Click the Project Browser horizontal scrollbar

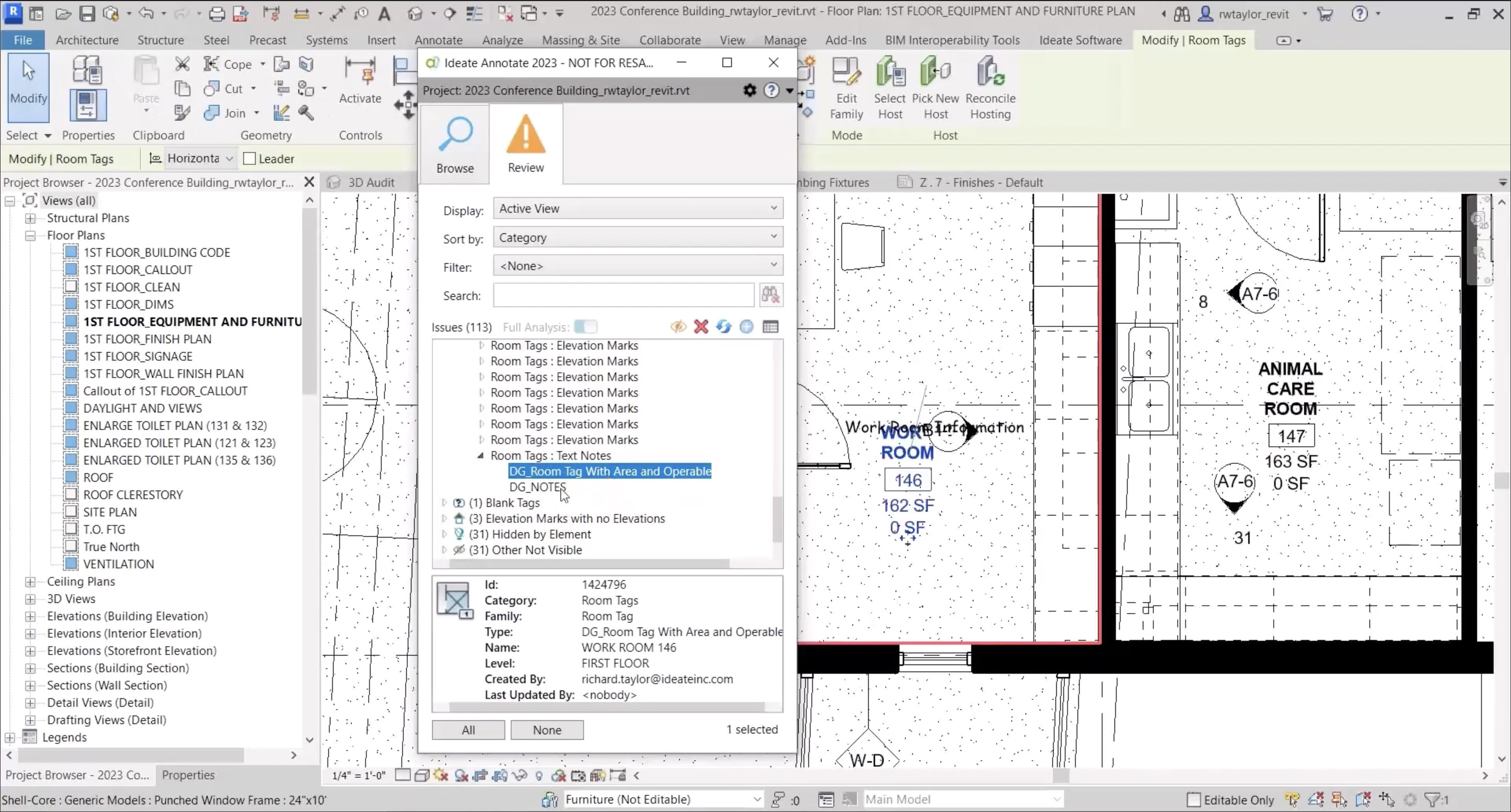131,755
